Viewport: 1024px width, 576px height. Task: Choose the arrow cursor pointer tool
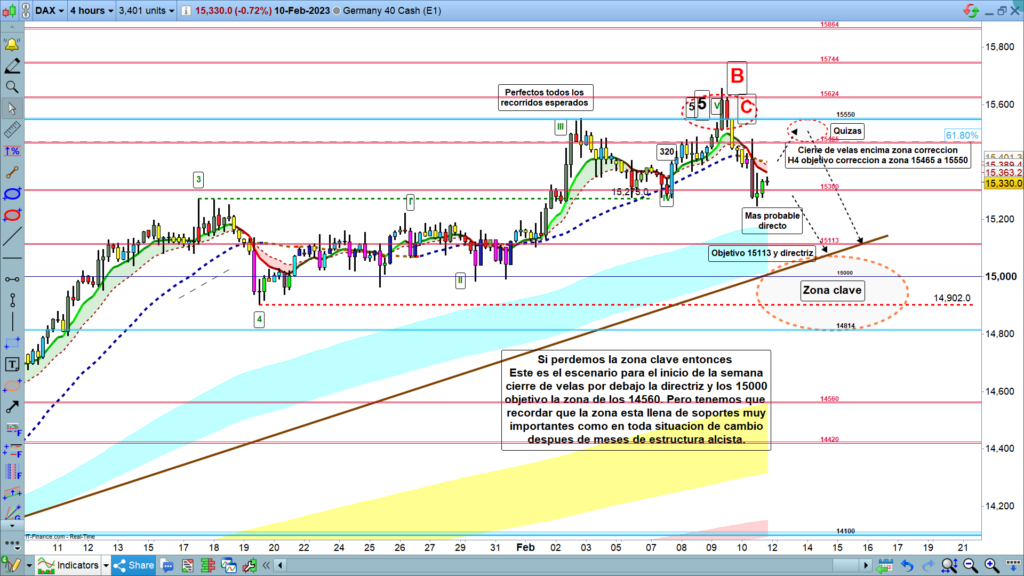tap(12, 109)
